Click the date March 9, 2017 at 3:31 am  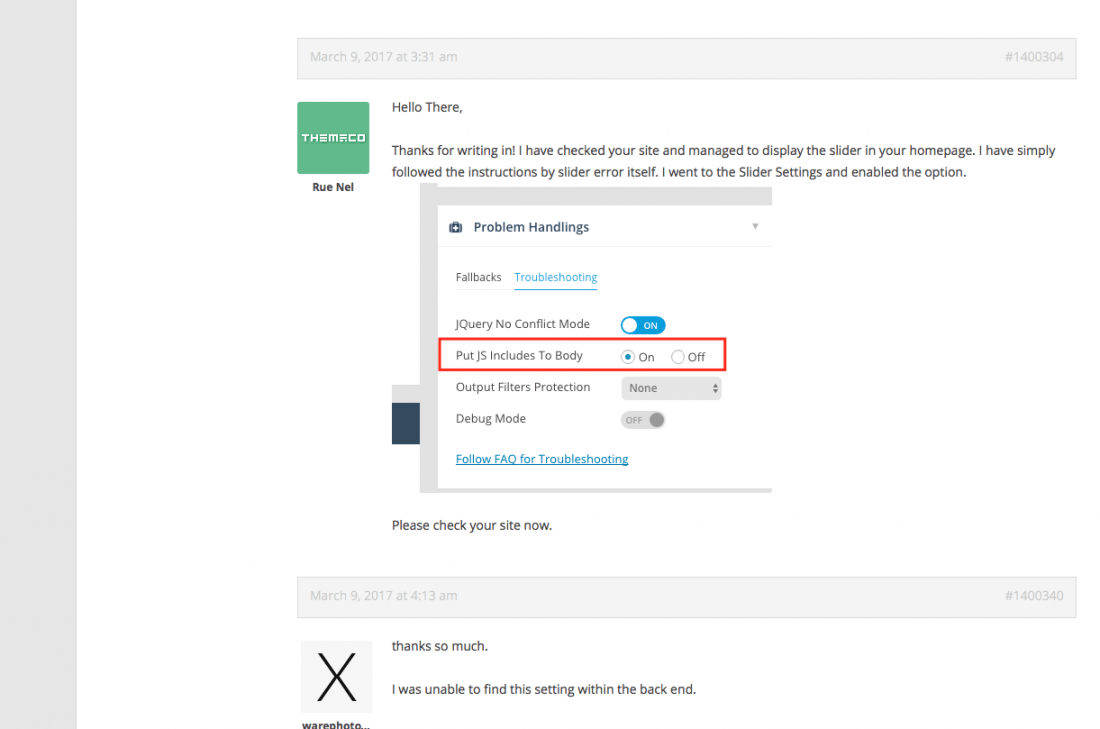tap(384, 57)
